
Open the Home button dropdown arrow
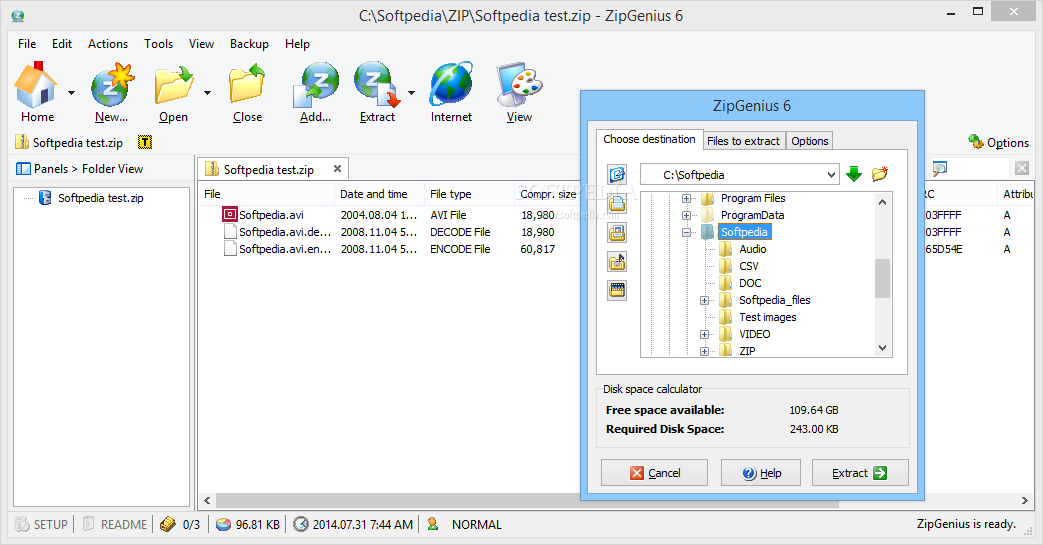[x=71, y=92]
